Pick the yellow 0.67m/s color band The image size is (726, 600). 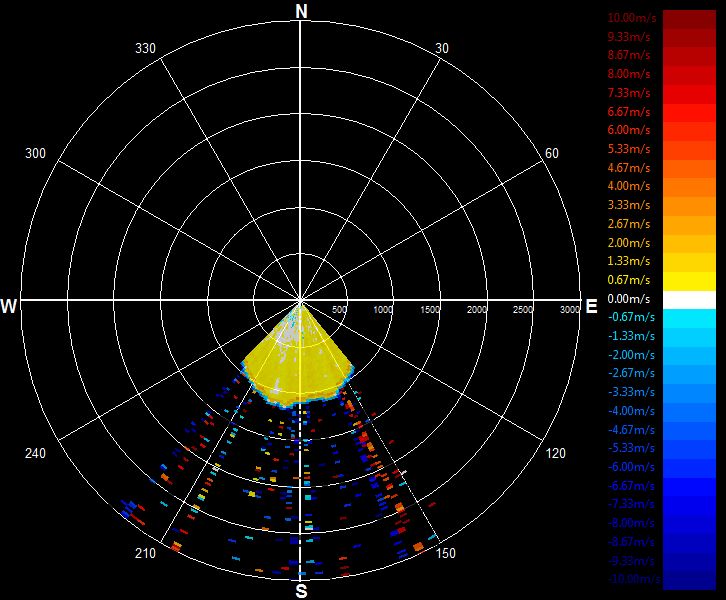click(689, 281)
